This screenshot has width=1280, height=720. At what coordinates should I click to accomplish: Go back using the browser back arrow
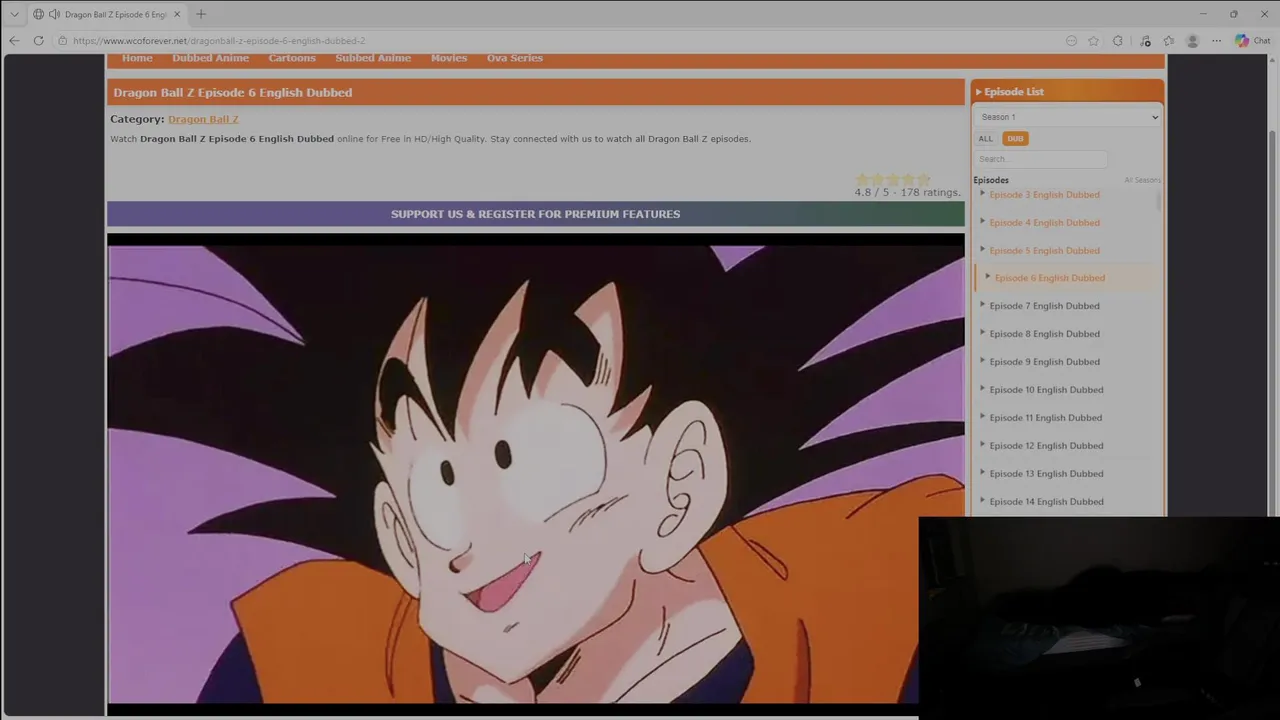coord(14,41)
